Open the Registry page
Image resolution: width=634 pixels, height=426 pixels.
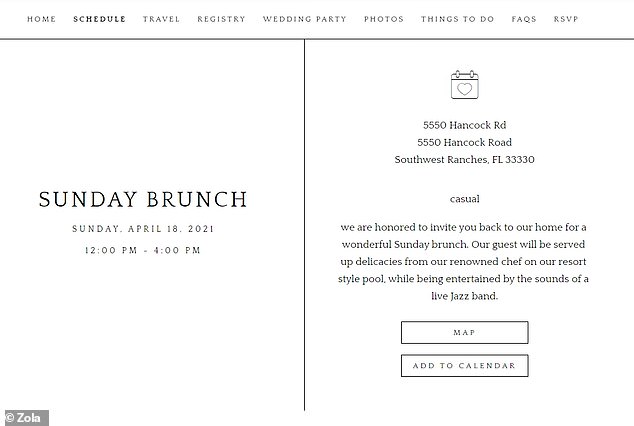click(222, 19)
